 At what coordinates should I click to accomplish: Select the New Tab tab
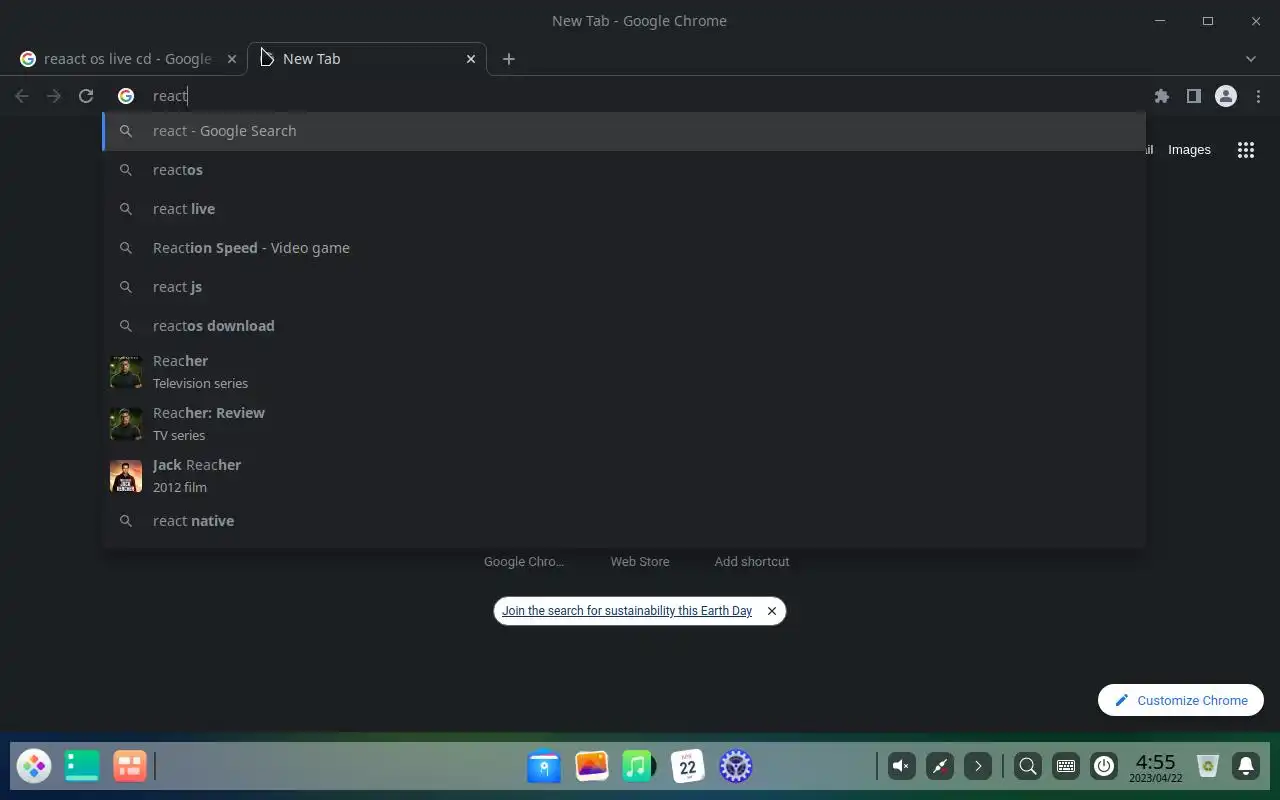[x=367, y=59]
